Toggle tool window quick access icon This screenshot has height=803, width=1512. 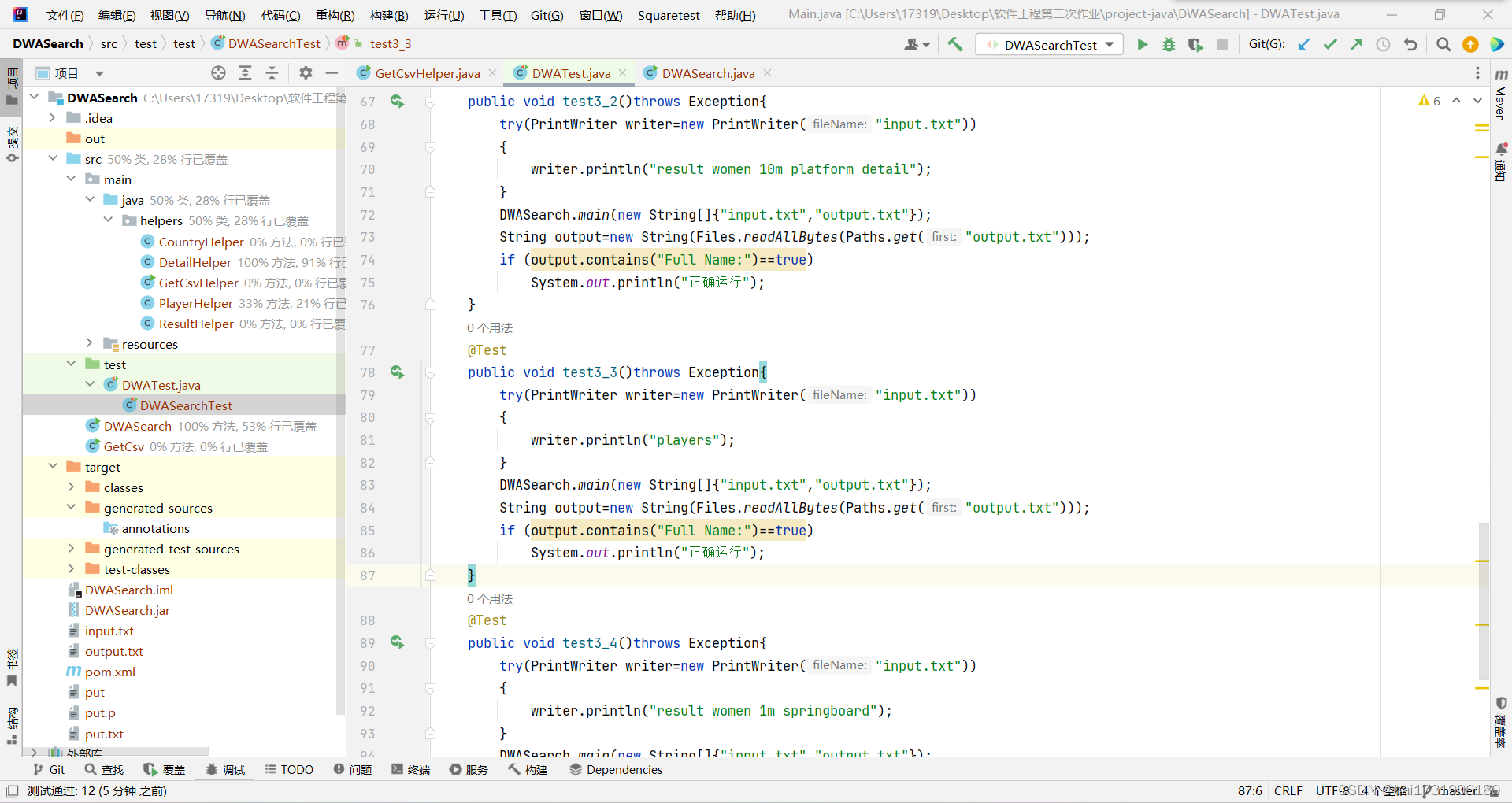[x=12, y=790]
